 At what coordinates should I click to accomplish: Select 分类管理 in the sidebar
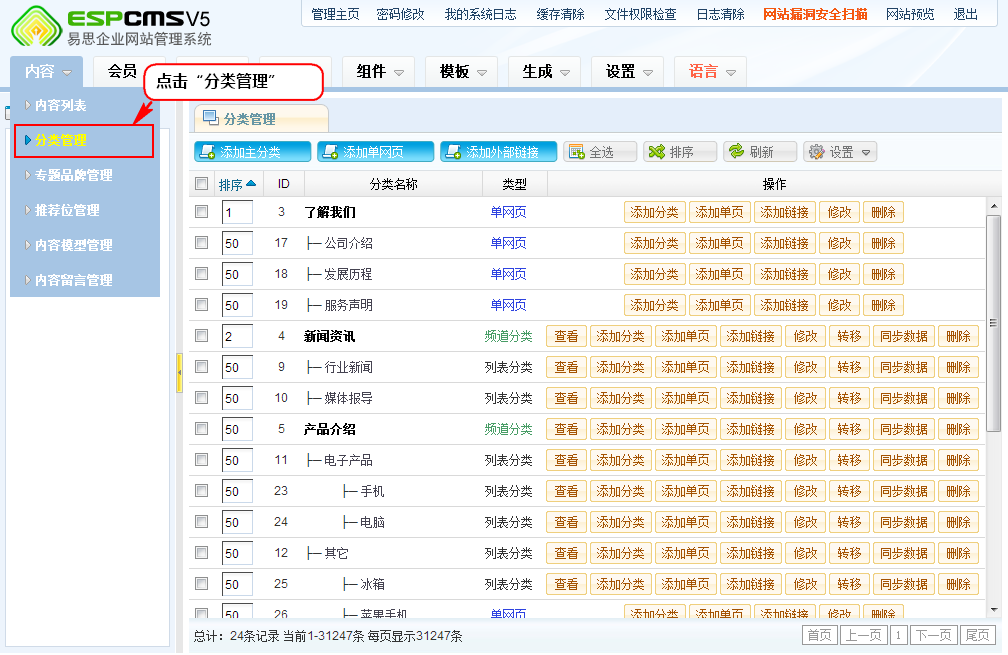[x=84, y=140]
